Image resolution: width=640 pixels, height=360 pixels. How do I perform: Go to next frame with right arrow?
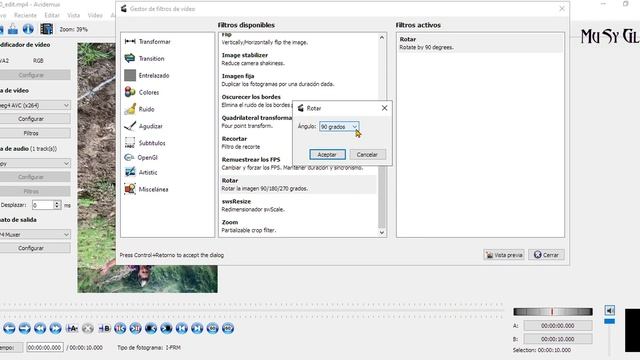(24, 328)
